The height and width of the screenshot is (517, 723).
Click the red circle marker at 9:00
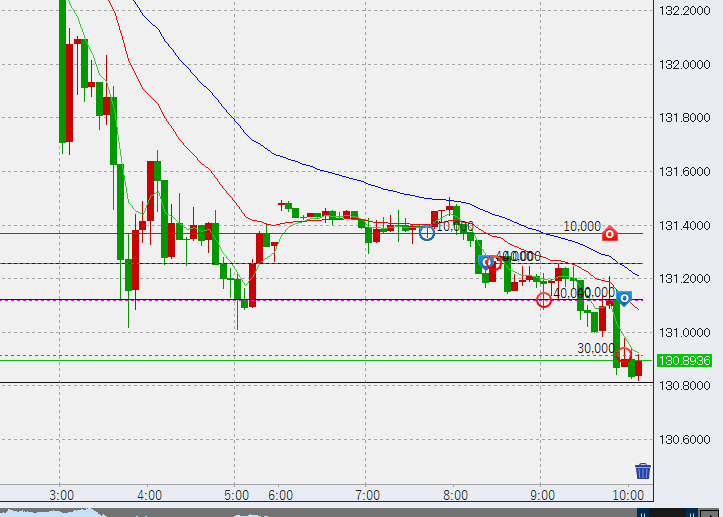(x=544, y=299)
